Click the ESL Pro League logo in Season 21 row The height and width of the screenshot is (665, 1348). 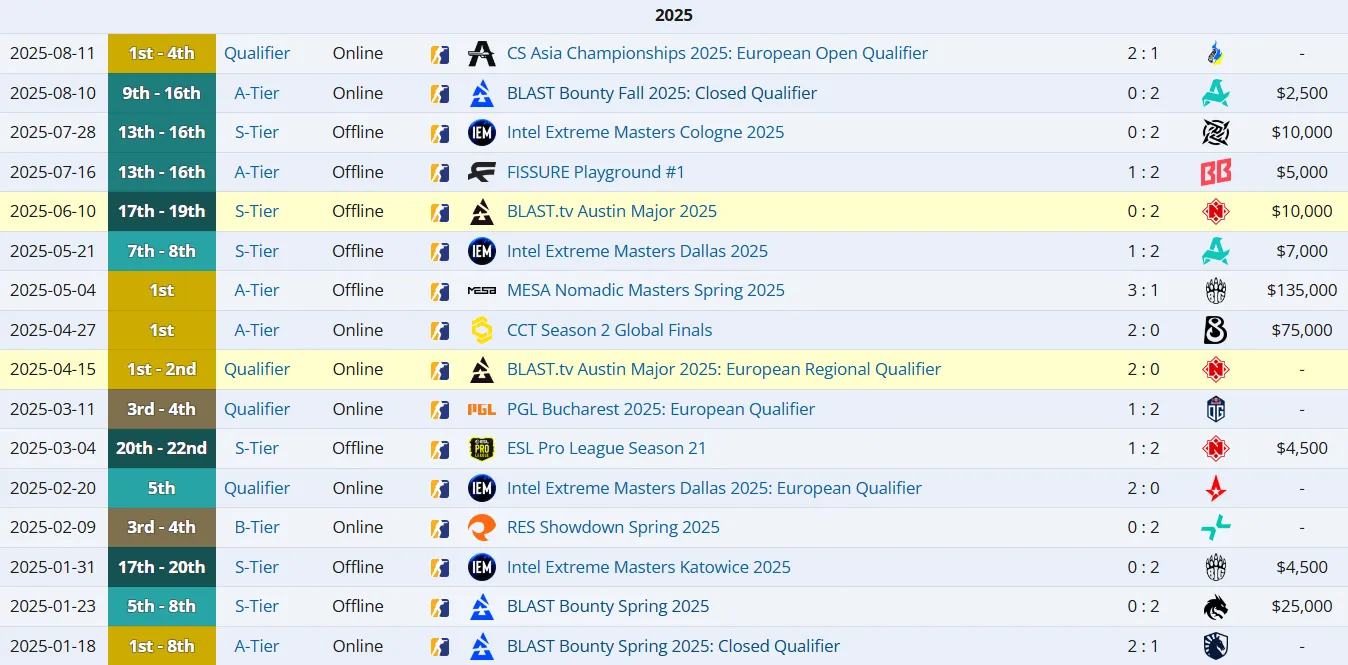click(x=482, y=448)
